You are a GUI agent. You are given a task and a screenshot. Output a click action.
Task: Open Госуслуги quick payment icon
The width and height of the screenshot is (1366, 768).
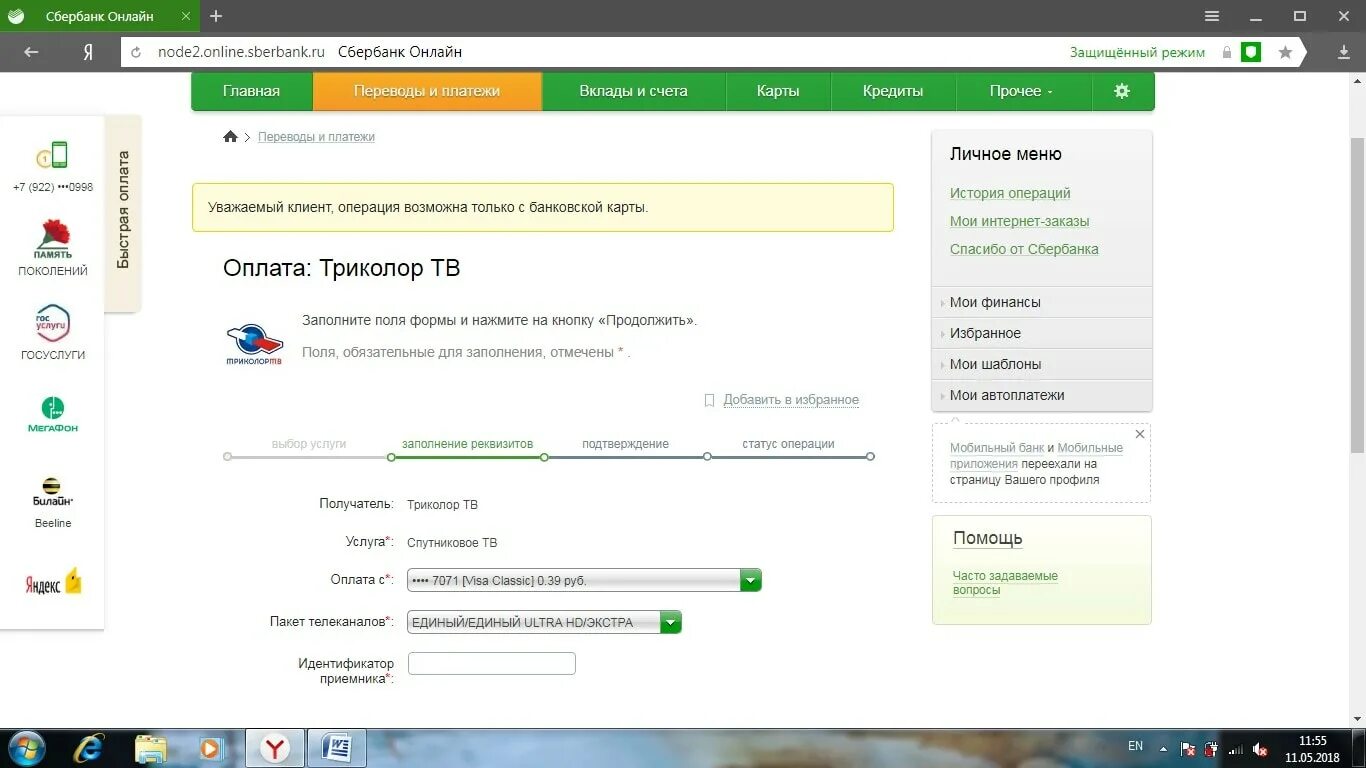[53, 324]
